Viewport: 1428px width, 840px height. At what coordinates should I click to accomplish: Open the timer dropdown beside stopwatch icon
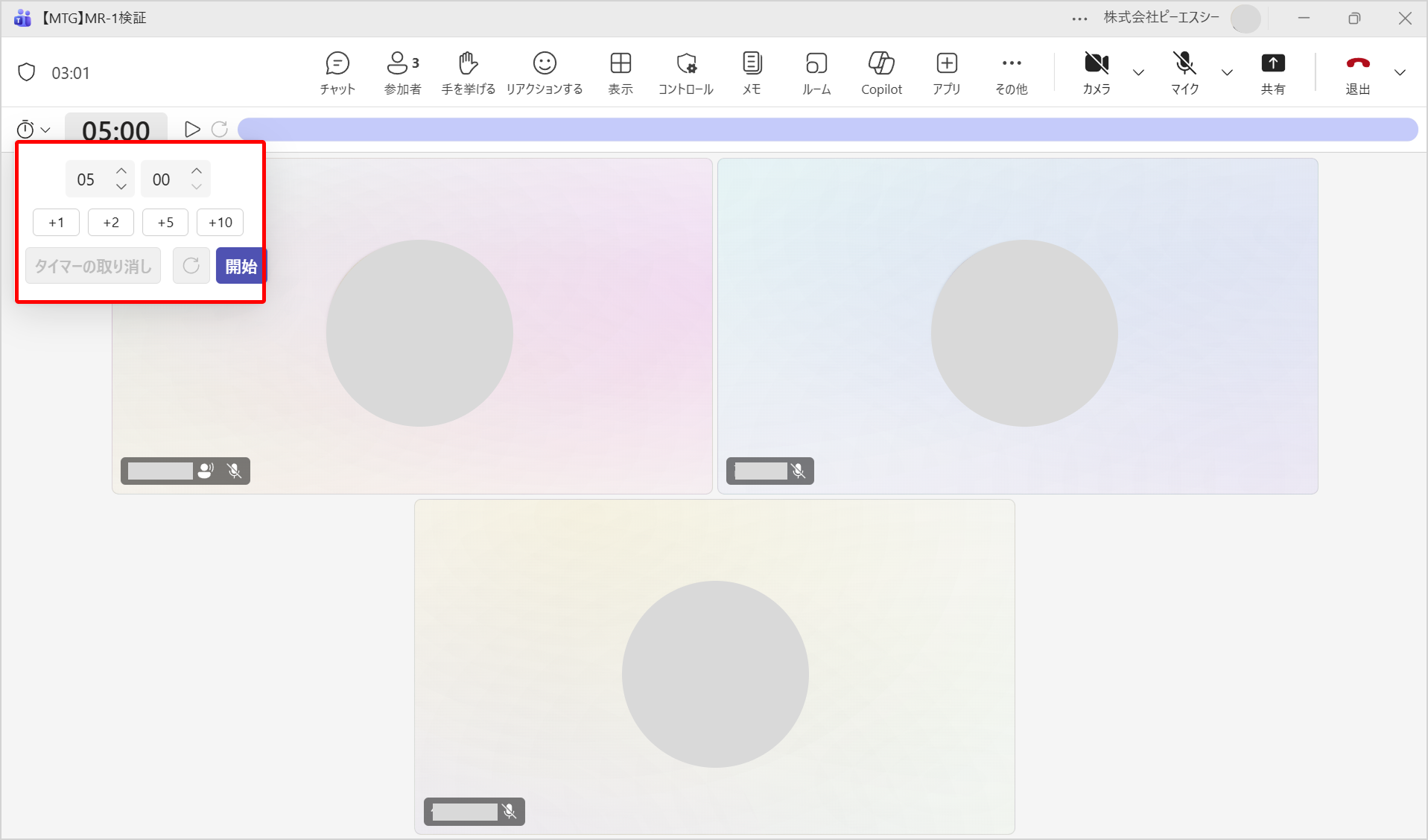tap(34, 130)
